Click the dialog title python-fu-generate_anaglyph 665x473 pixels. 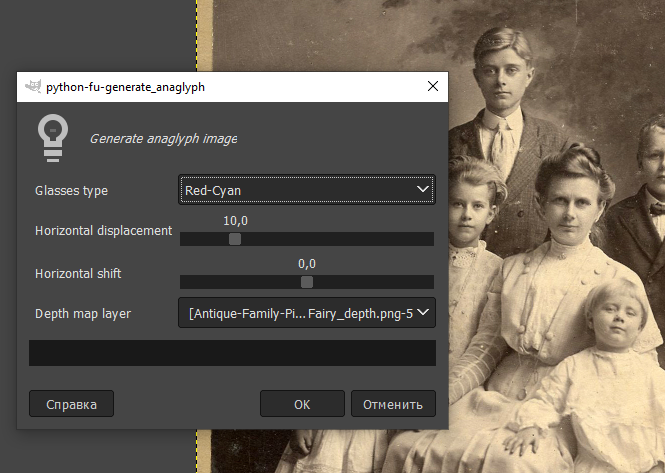click(125, 87)
